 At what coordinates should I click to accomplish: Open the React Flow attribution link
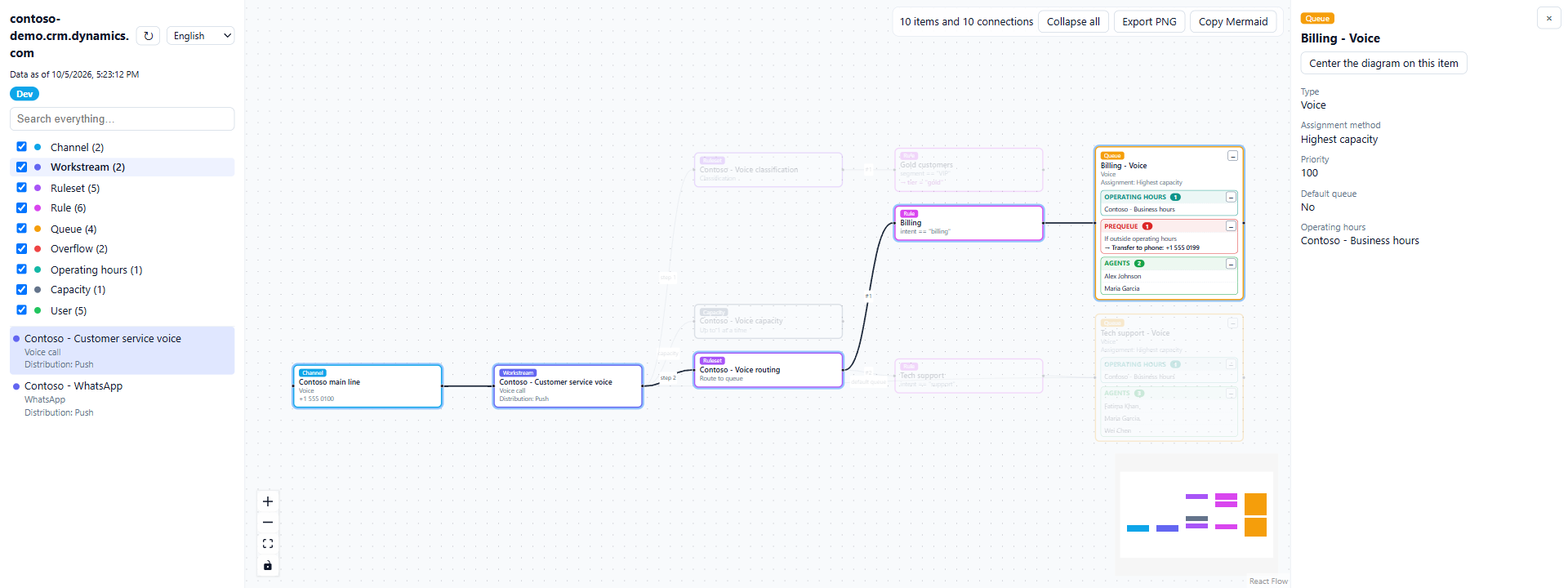point(1268,581)
